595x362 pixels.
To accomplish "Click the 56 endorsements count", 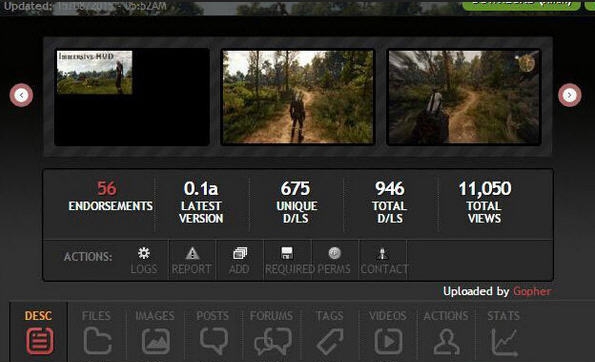I will coord(106,188).
